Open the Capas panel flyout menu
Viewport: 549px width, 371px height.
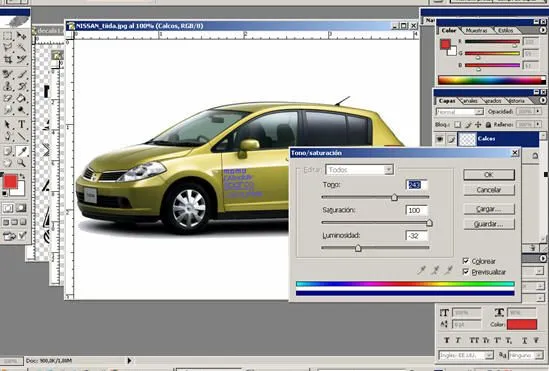543,100
